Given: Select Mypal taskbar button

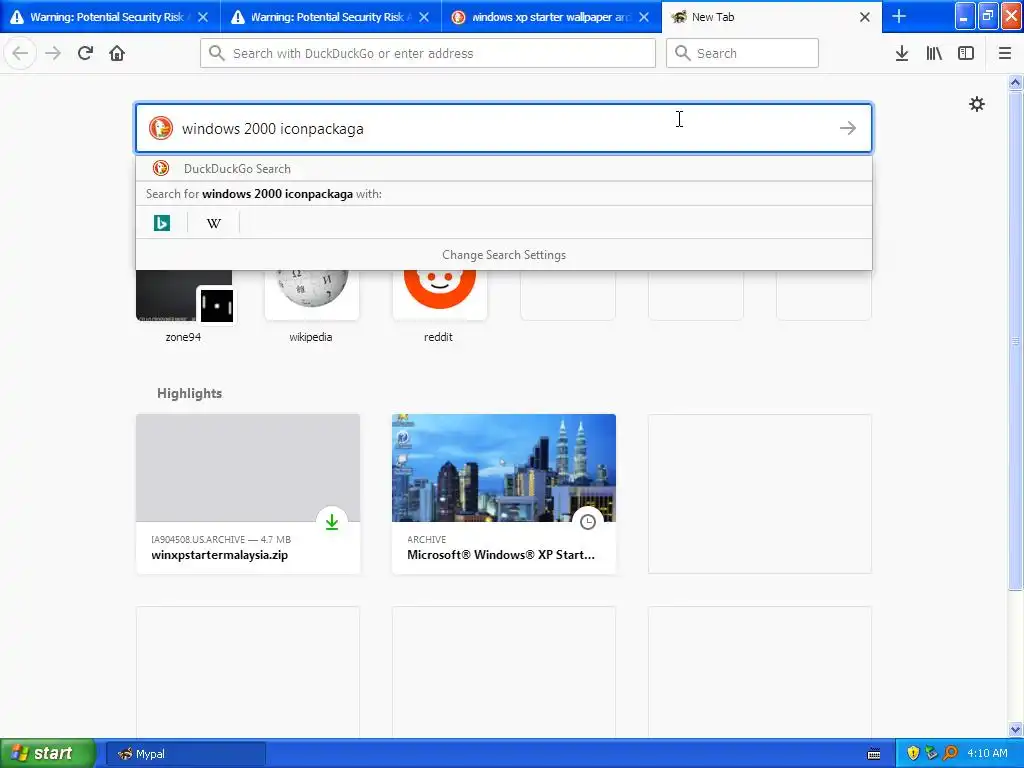Looking at the screenshot, I should click(x=185, y=754).
